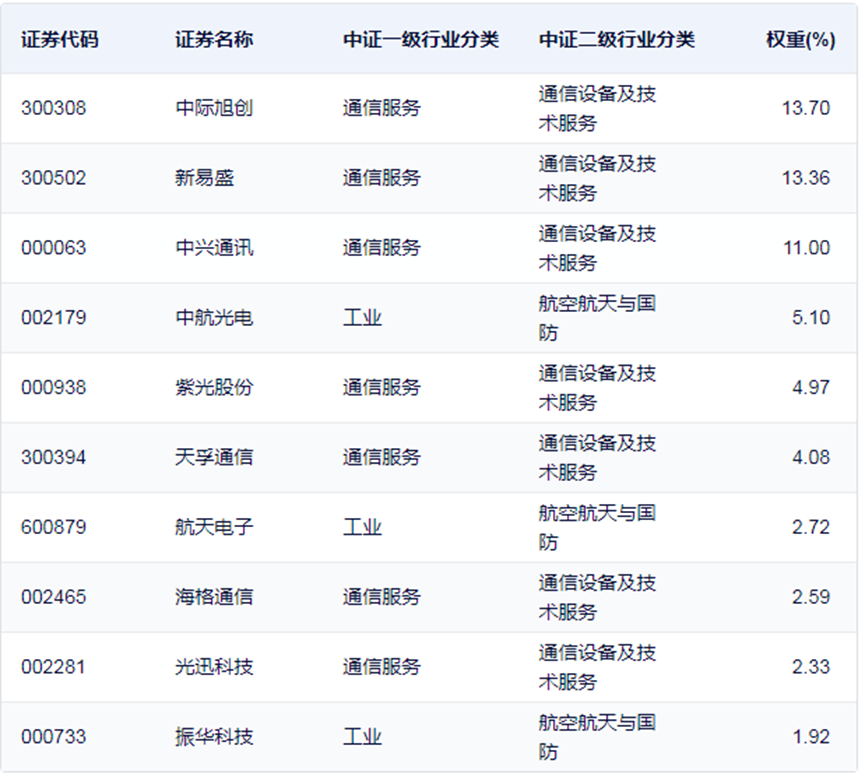Click weight value 2.33
Screen dimensions: 865x774
pyautogui.click(x=811, y=667)
